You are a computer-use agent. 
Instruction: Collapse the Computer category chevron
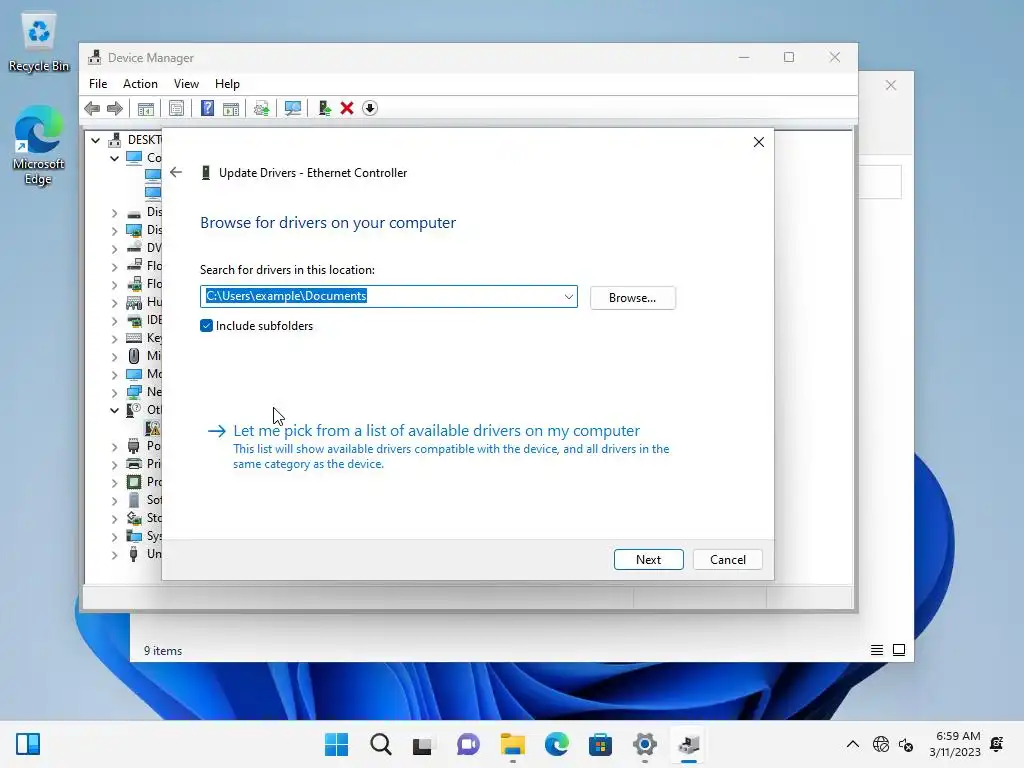114,158
